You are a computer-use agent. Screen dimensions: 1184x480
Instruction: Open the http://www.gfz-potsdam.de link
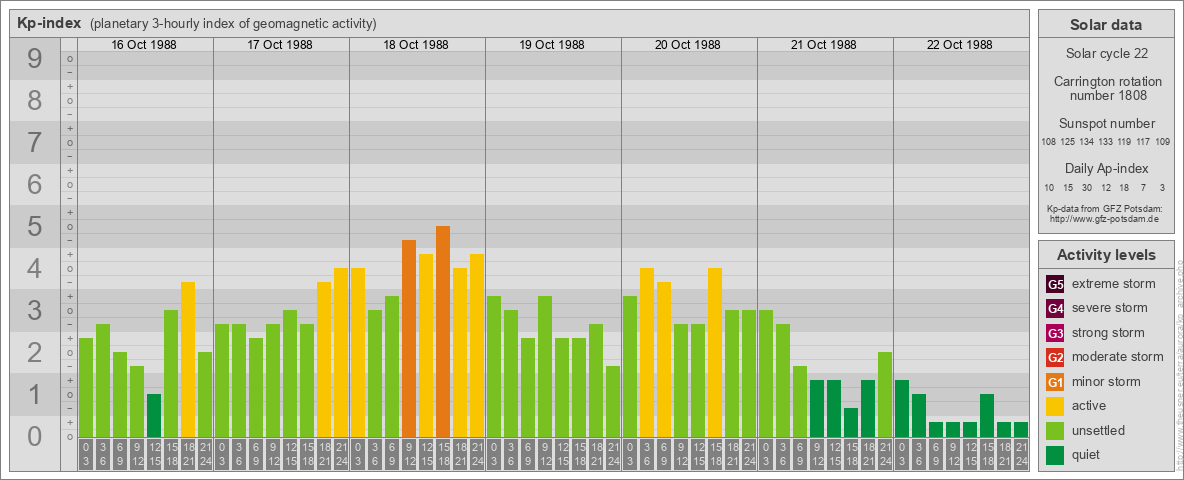pyautogui.click(x=1106, y=218)
